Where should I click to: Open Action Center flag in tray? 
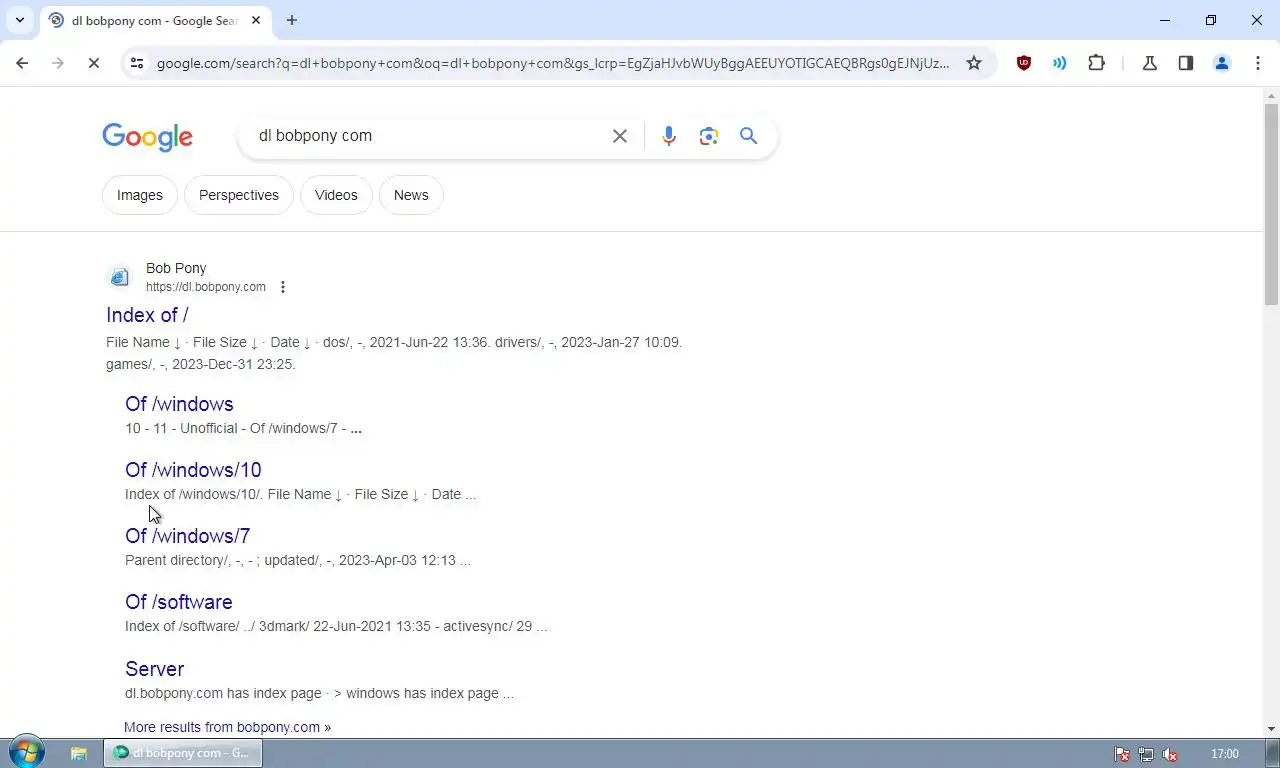pyautogui.click(x=1122, y=754)
